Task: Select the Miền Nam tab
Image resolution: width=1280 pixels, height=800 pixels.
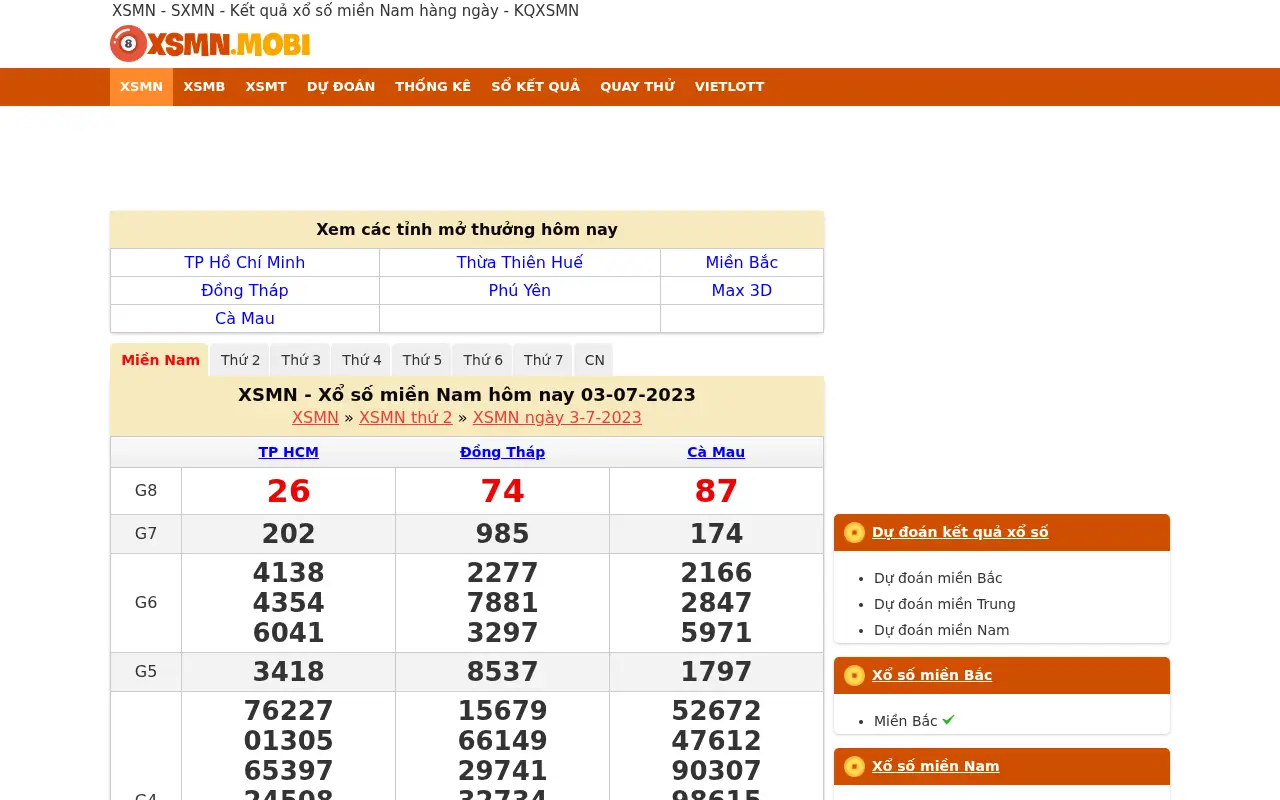Action: 160,360
